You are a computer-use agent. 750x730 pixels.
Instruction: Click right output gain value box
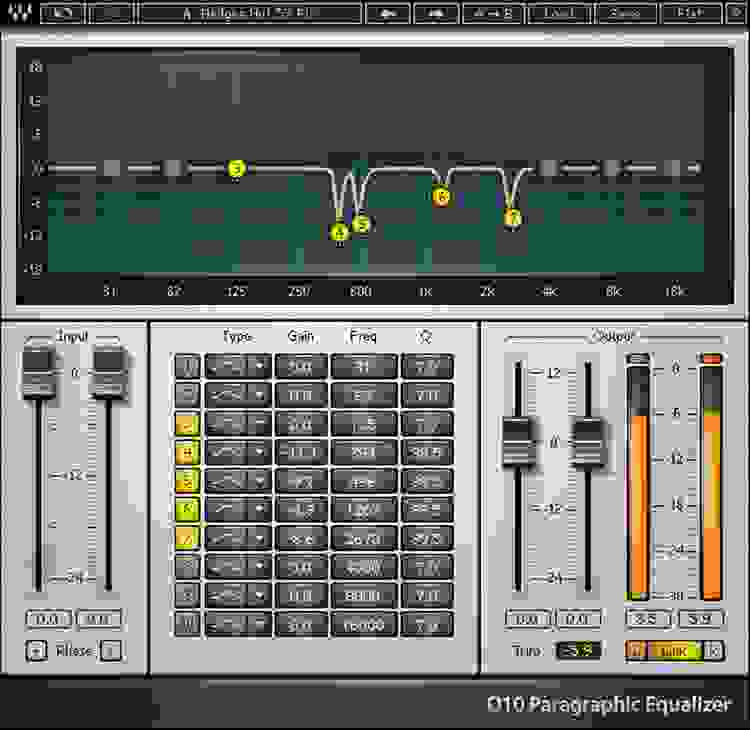pyautogui.click(x=579, y=619)
